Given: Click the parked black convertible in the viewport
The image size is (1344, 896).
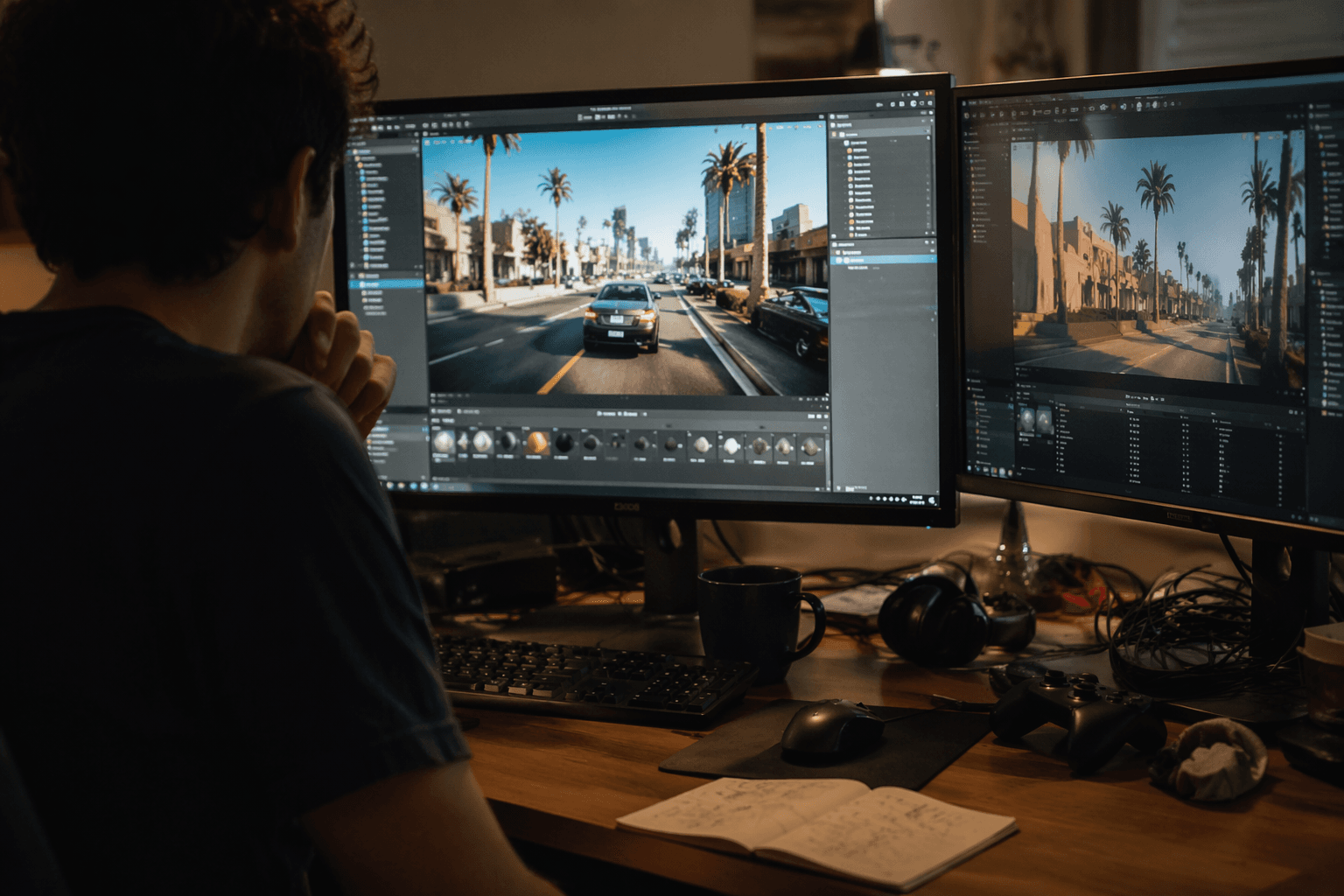Looking at the screenshot, I should coord(790,323).
